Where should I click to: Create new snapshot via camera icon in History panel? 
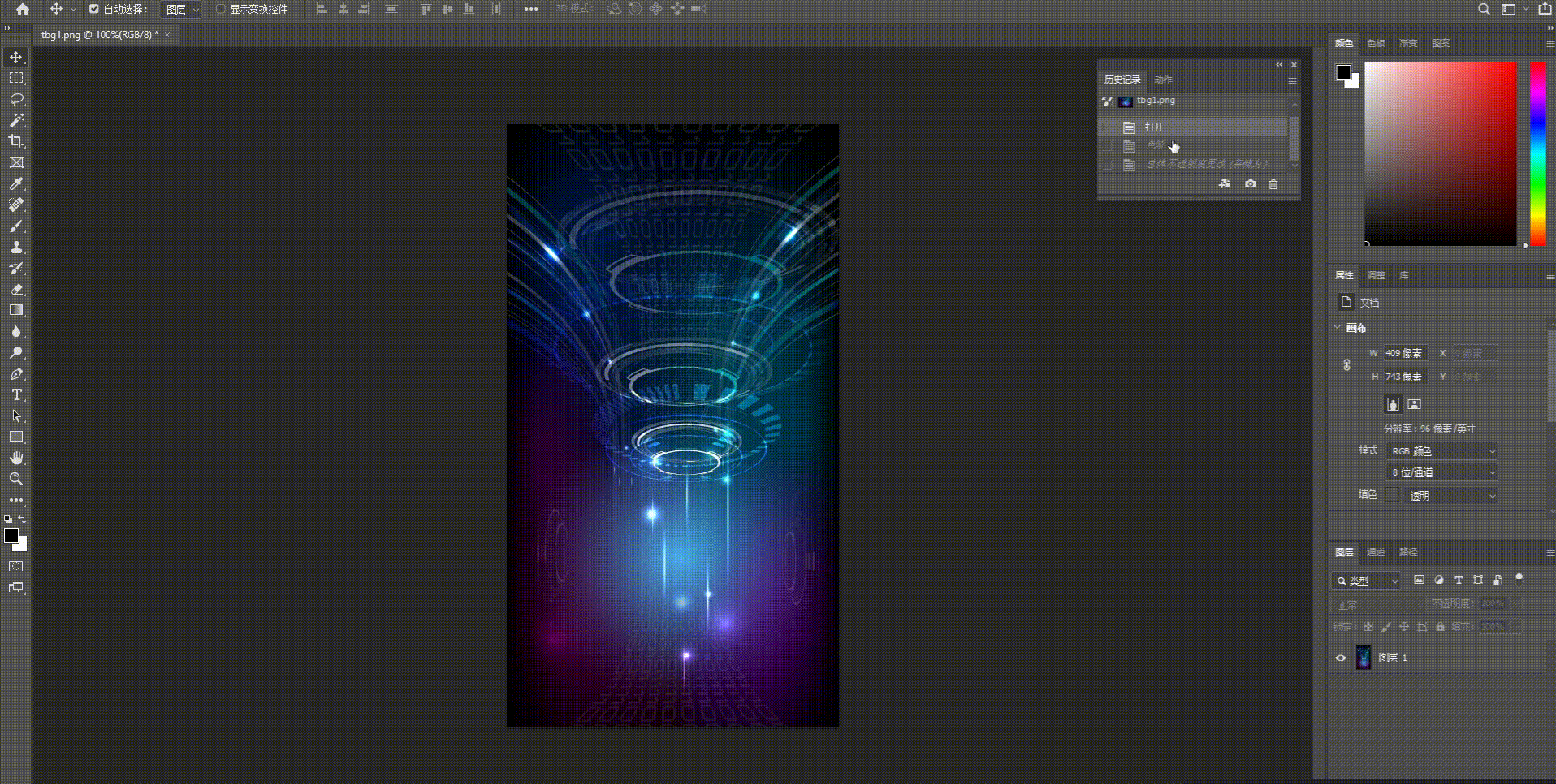coord(1250,184)
